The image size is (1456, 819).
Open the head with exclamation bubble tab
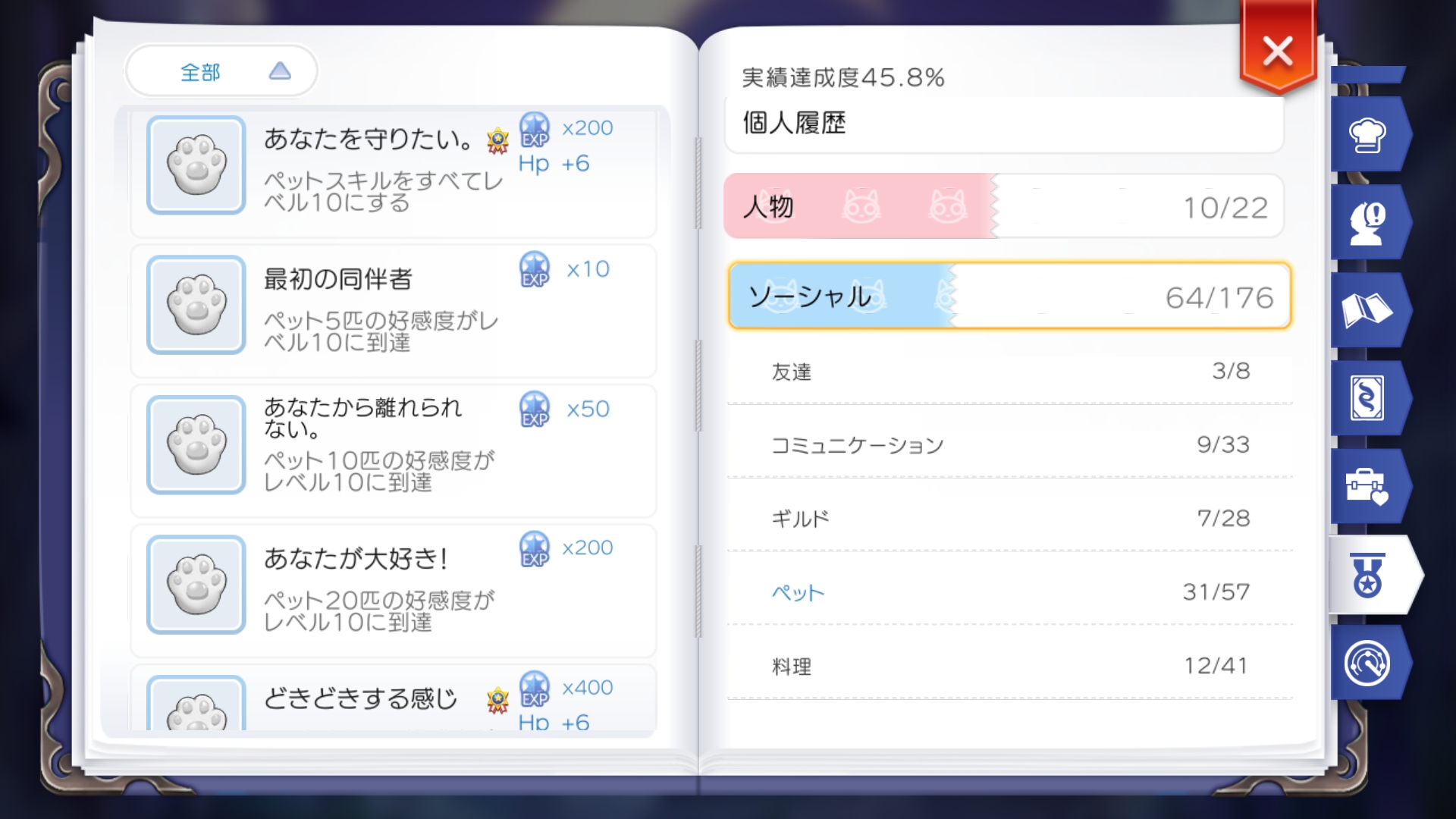1368,222
